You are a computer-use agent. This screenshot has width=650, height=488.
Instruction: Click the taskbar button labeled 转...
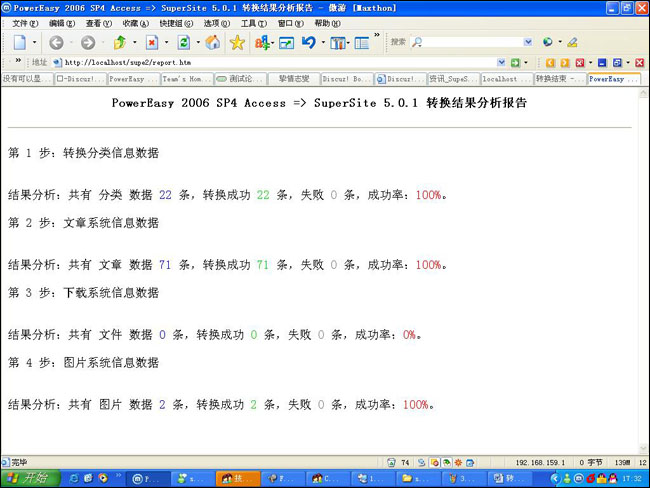point(509,478)
